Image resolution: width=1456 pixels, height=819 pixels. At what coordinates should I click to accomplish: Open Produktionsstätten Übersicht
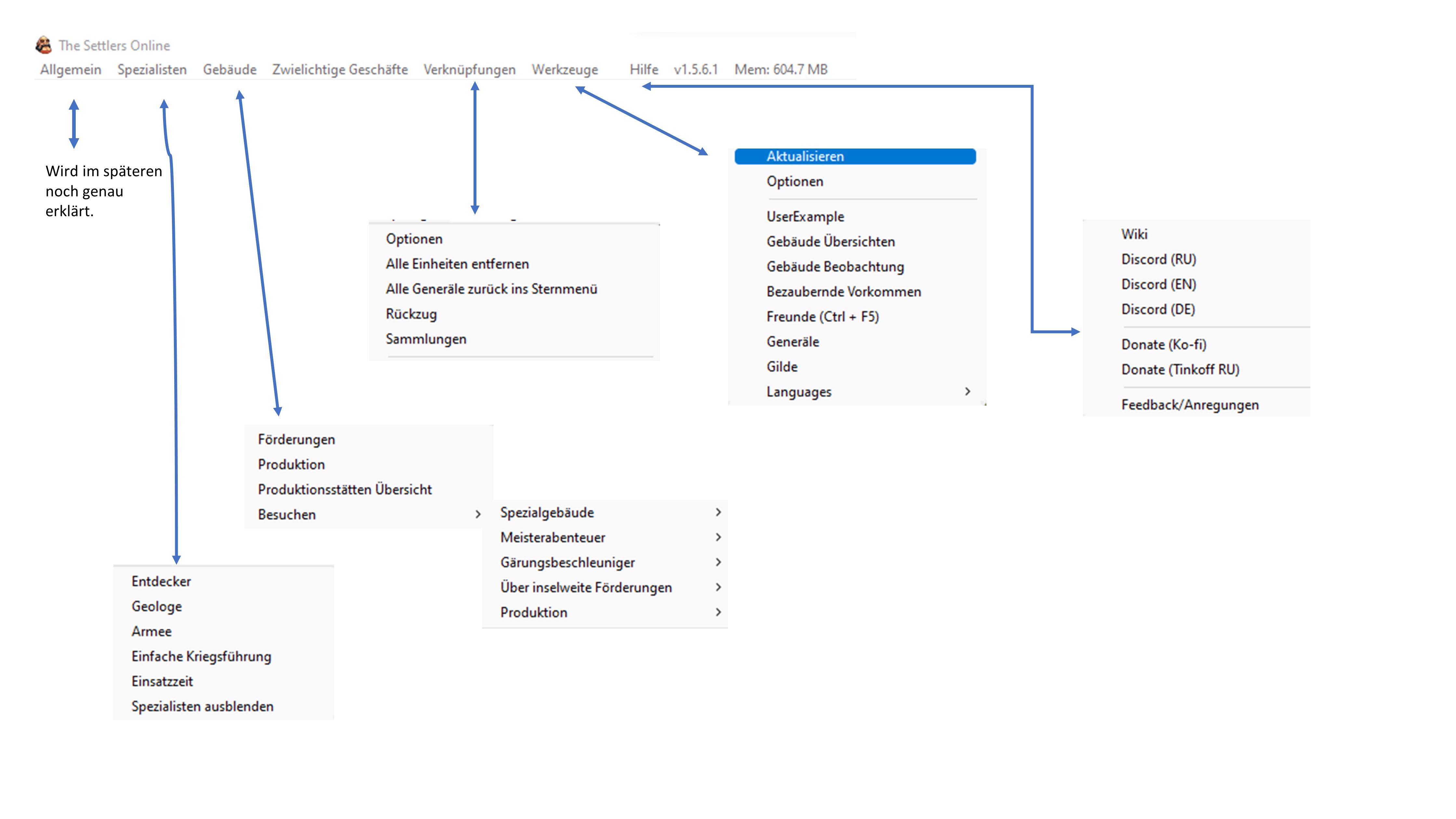click(345, 489)
